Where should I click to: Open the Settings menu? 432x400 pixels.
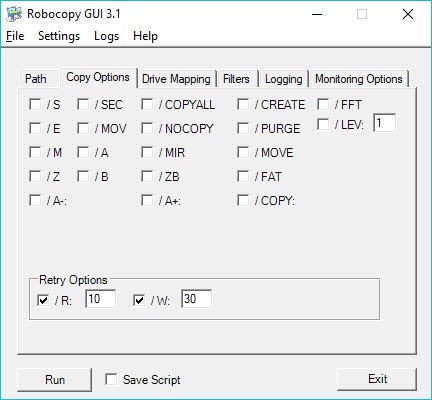(x=59, y=36)
